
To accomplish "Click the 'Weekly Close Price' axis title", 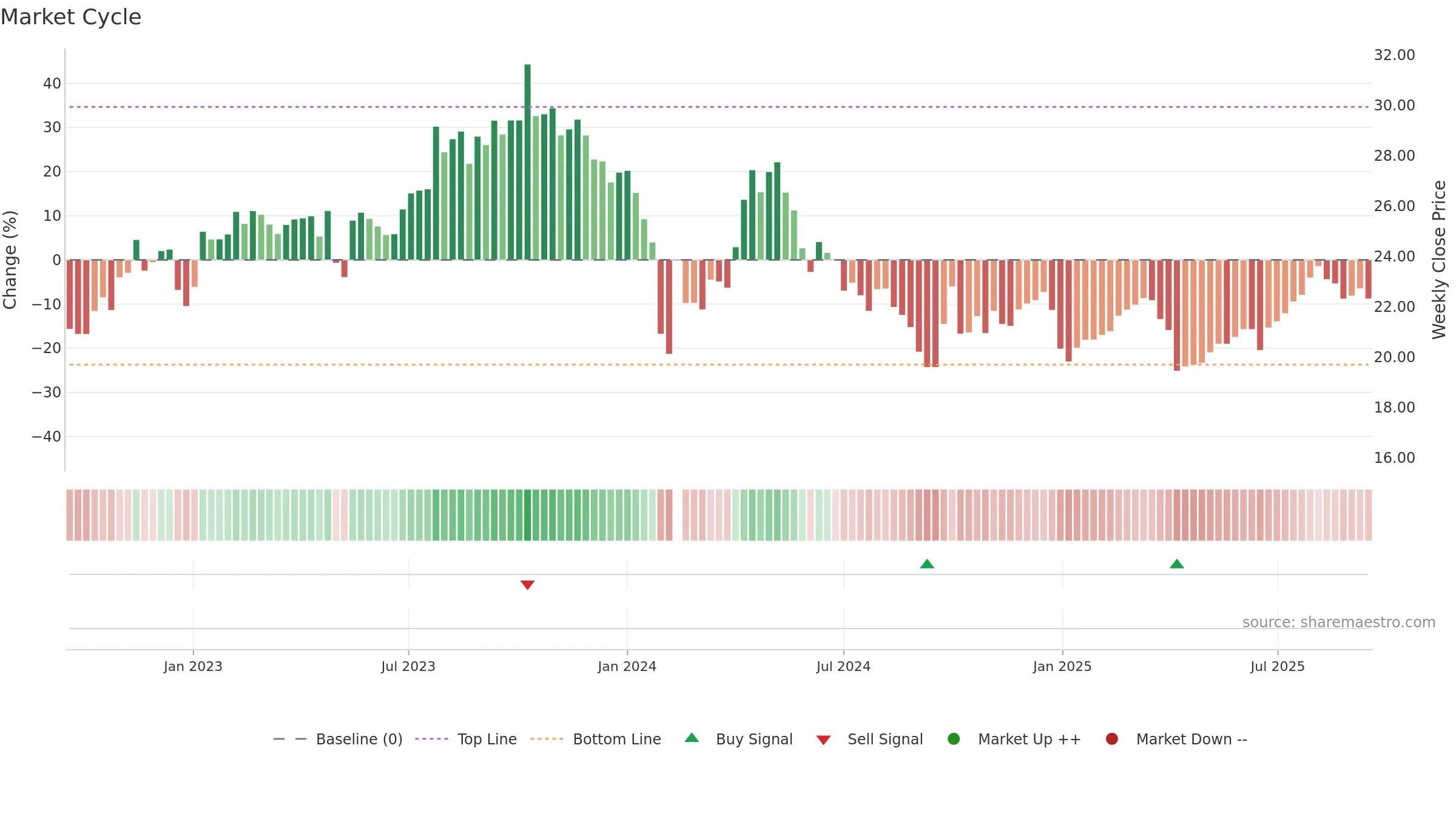I will coord(1439,260).
